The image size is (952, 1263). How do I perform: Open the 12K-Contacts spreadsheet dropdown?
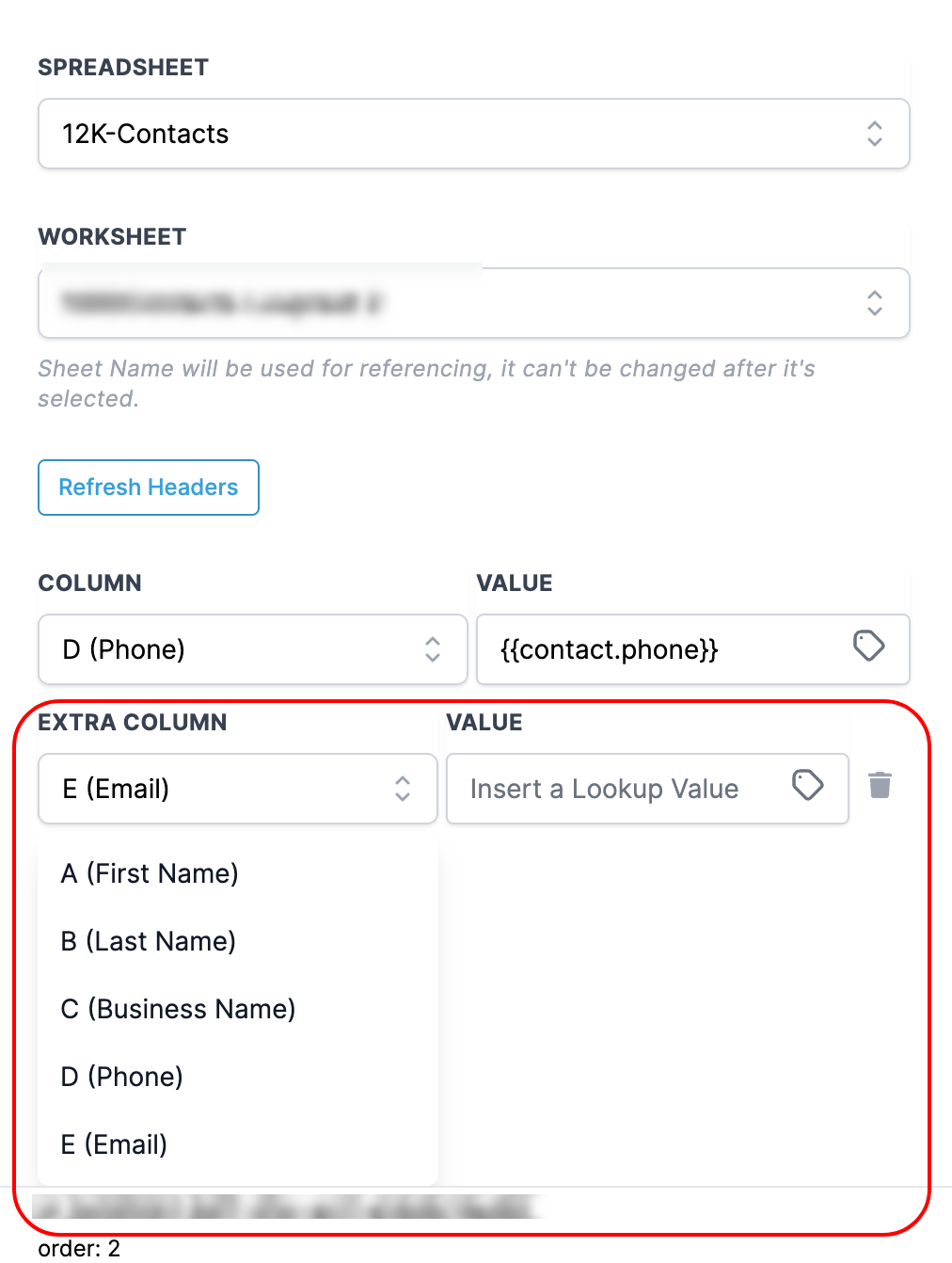[473, 134]
